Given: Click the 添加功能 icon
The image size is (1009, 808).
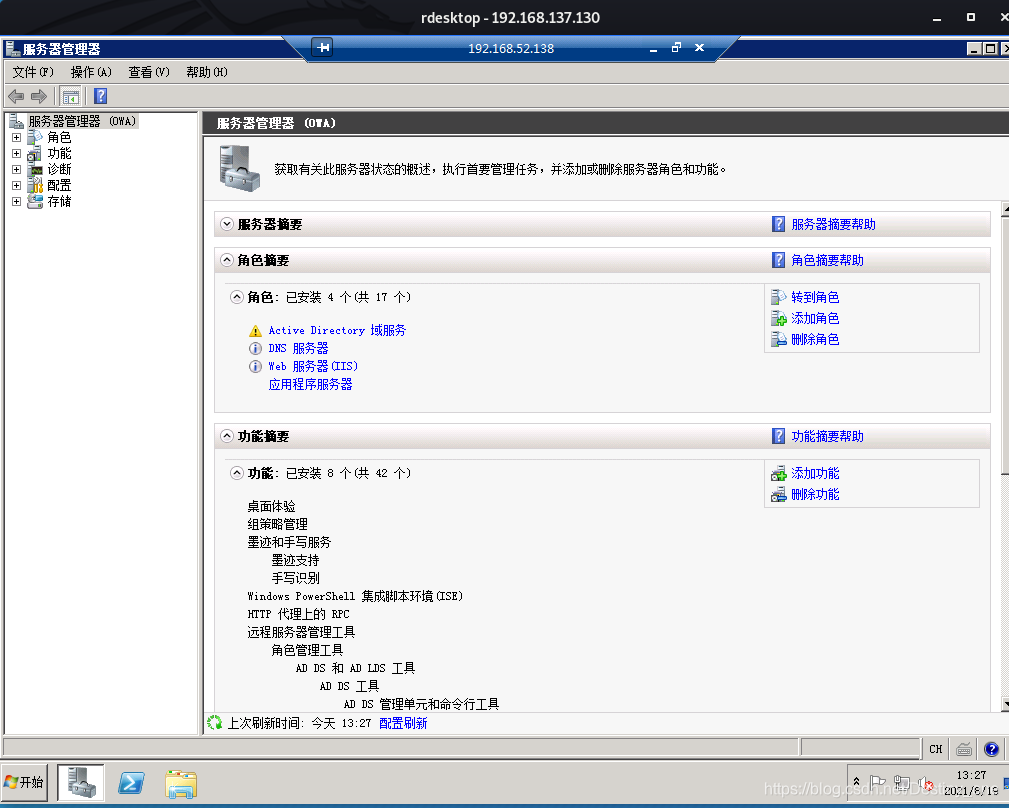Looking at the screenshot, I should tap(779, 473).
